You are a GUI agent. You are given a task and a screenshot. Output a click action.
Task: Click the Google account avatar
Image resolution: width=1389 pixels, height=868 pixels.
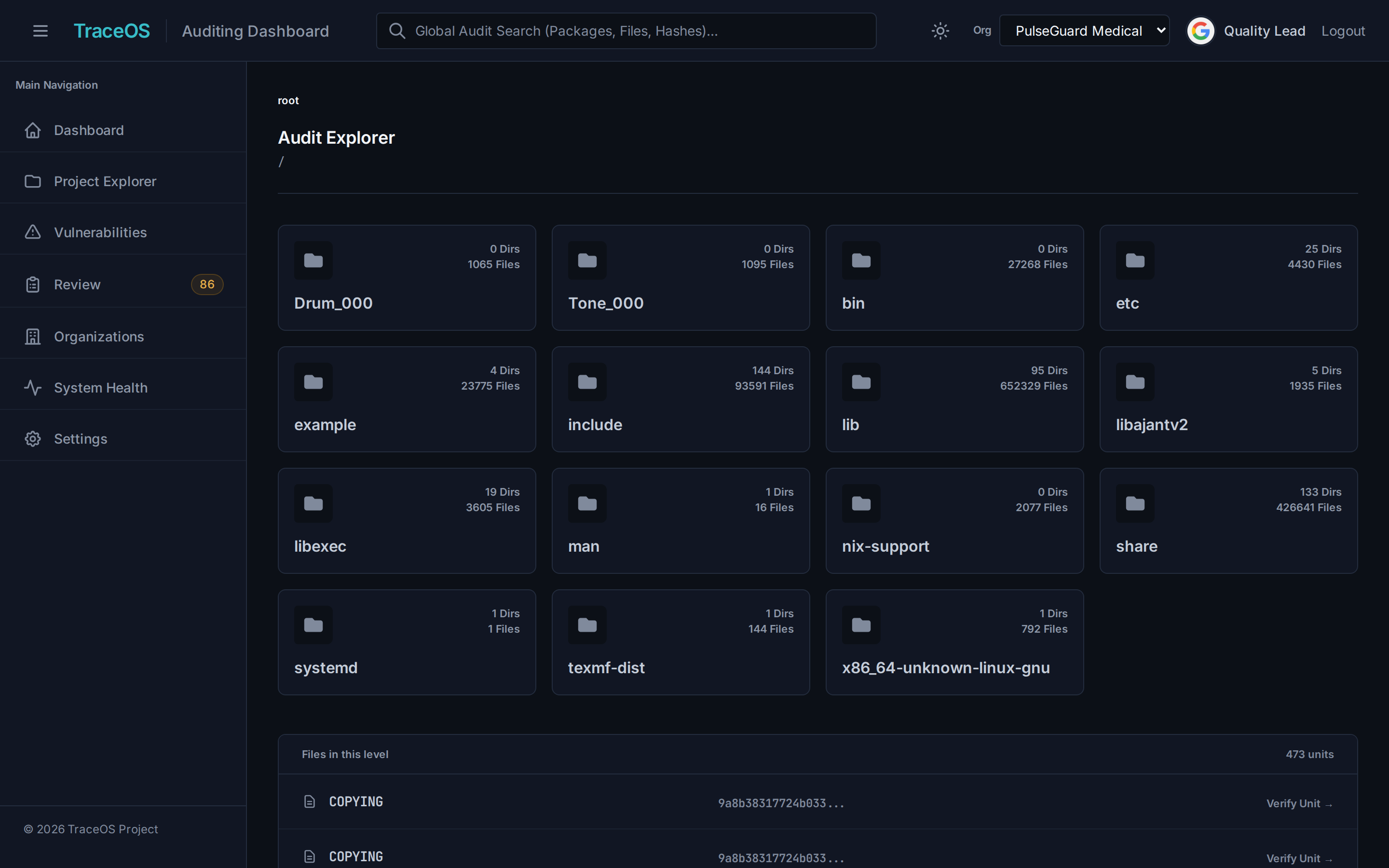[x=1200, y=31]
